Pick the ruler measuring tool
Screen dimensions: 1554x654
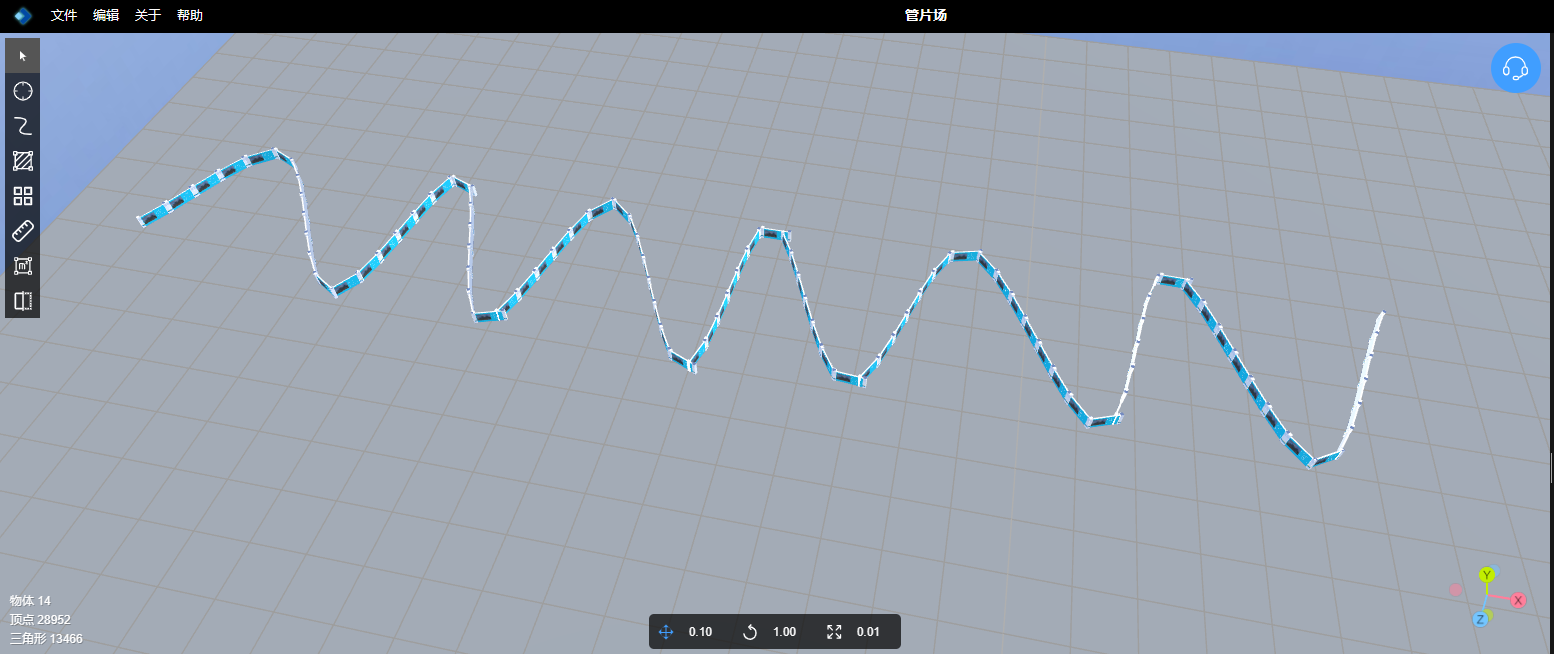[22, 230]
